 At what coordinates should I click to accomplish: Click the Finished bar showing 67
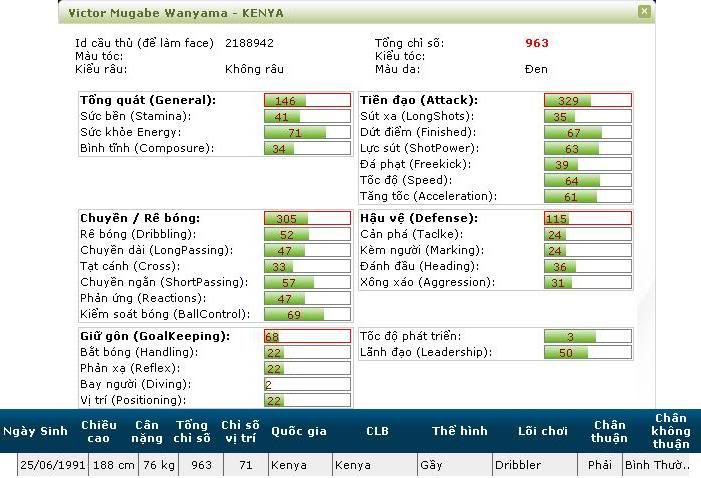click(588, 132)
